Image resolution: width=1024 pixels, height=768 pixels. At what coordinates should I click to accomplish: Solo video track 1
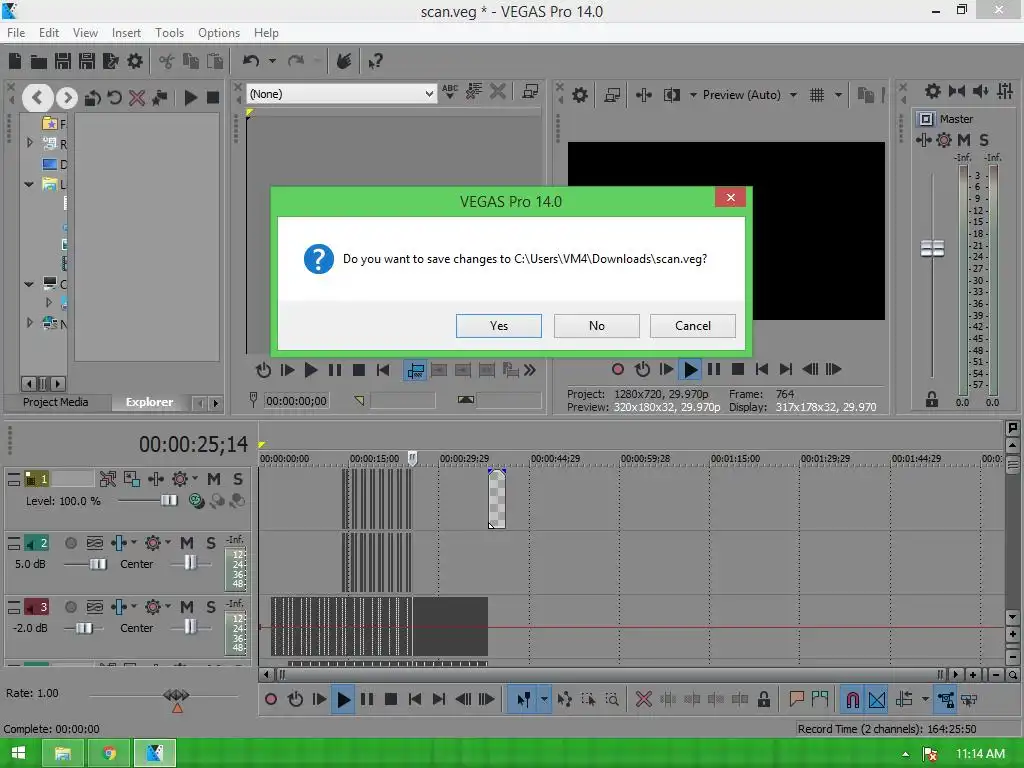(238, 479)
